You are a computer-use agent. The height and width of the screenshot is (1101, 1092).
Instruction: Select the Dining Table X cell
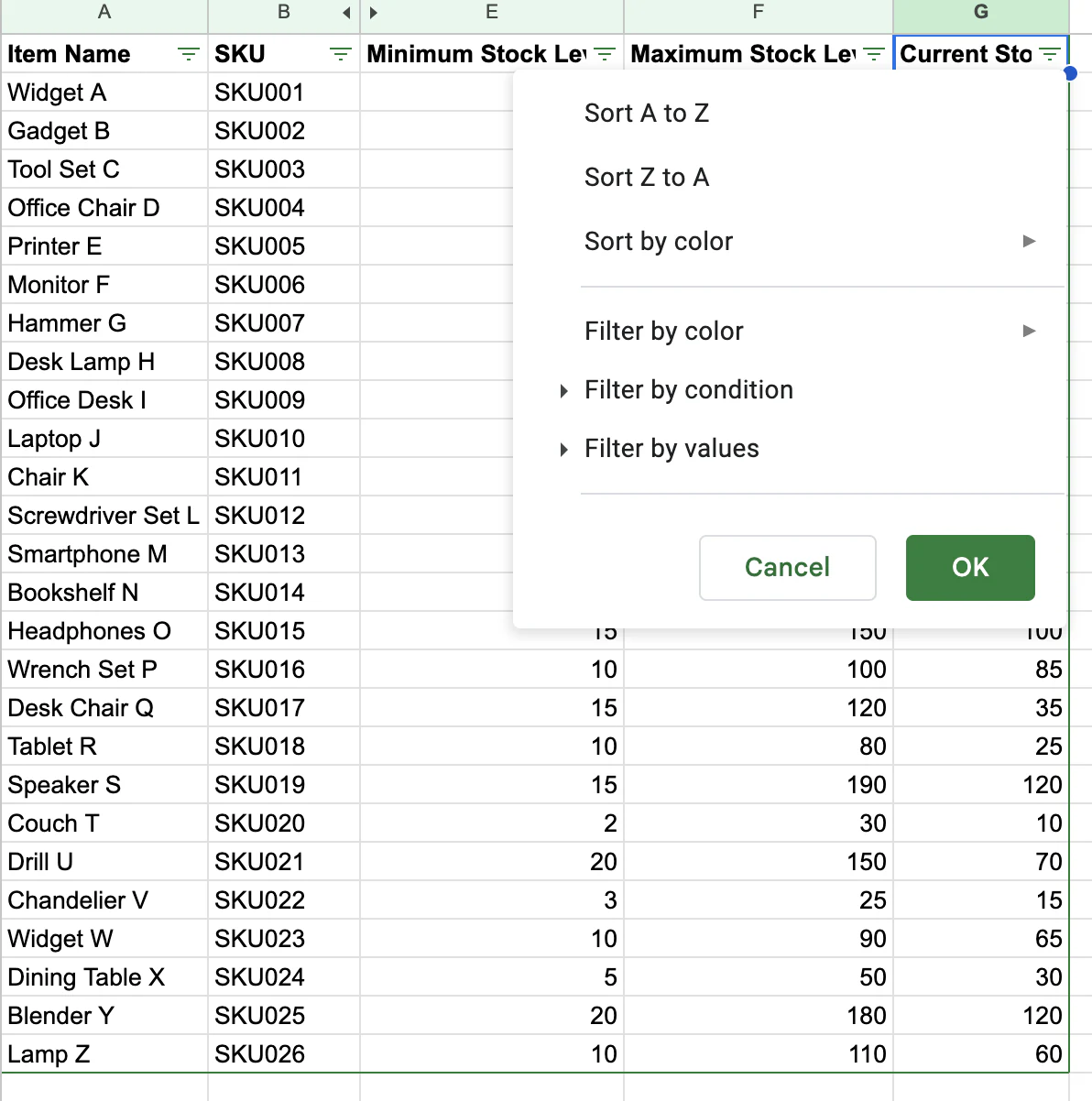[x=104, y=977]
